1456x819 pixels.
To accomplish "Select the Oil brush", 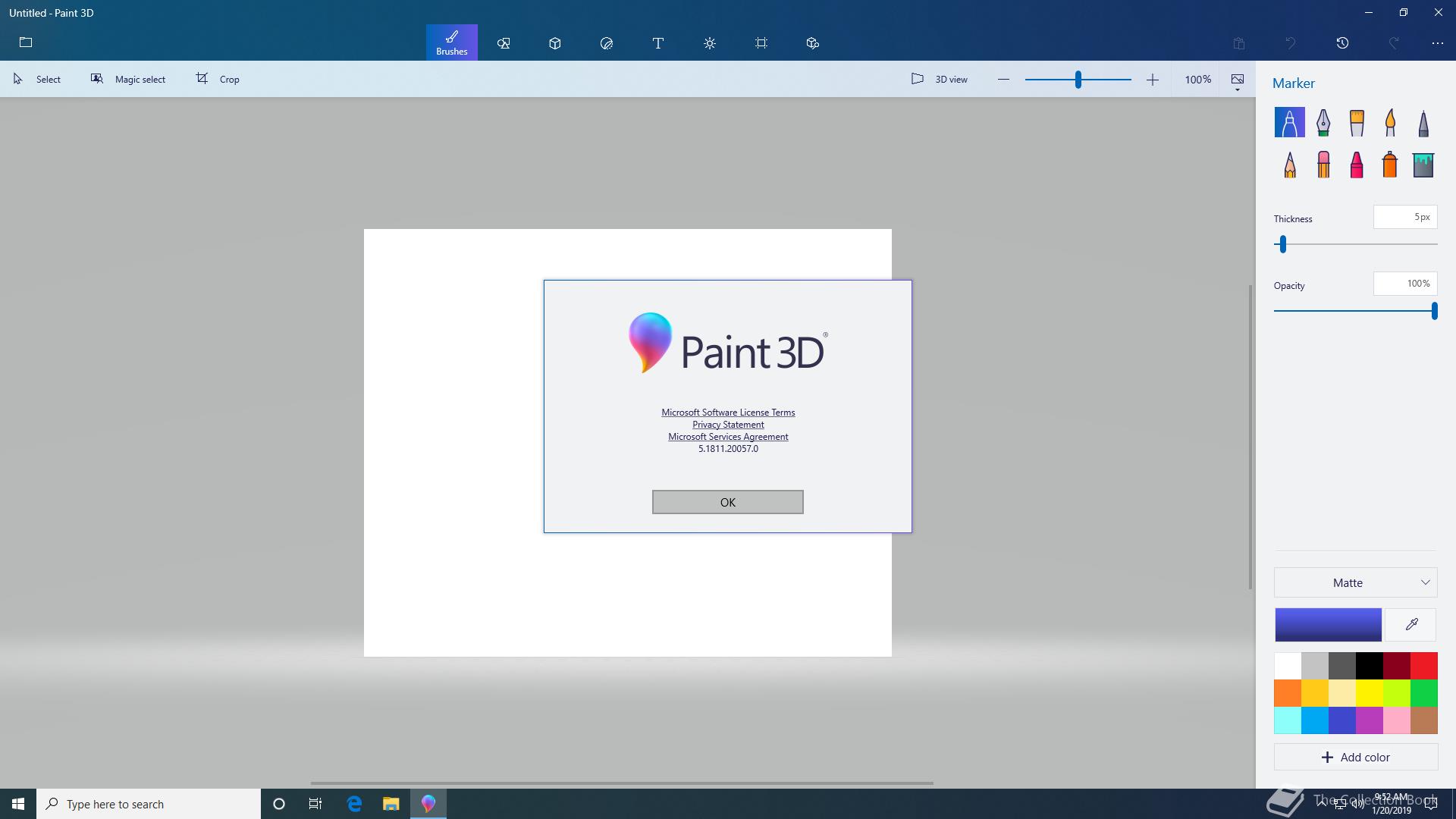I will click(x=1357, y=122).
